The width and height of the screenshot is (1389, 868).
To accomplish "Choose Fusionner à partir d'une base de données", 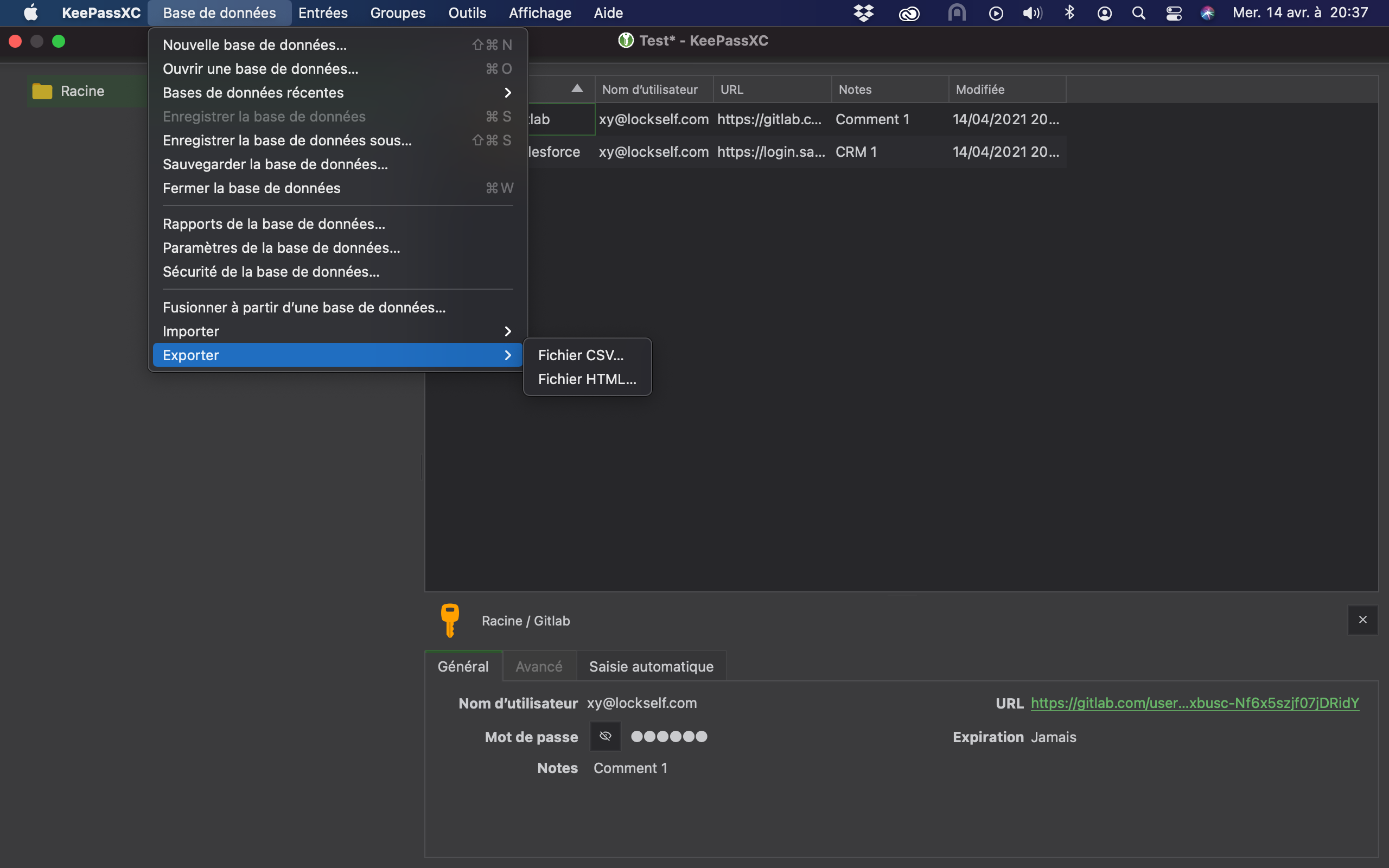I will 337,308.
